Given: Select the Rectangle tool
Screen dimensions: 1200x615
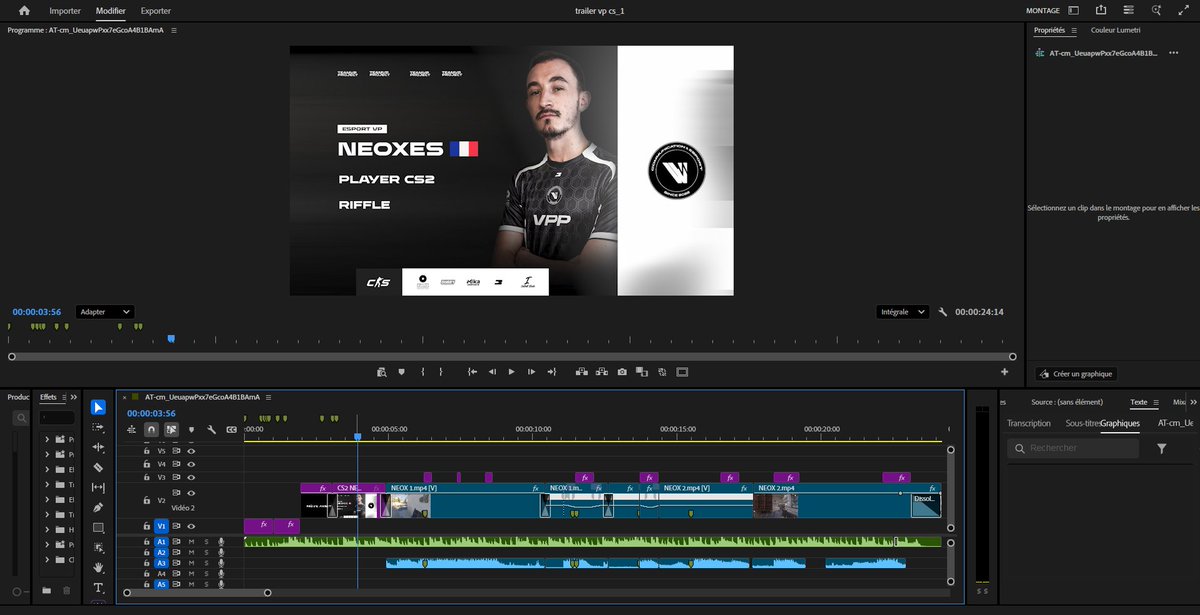Looking at the screenshot, I should (x=98, y=527).
